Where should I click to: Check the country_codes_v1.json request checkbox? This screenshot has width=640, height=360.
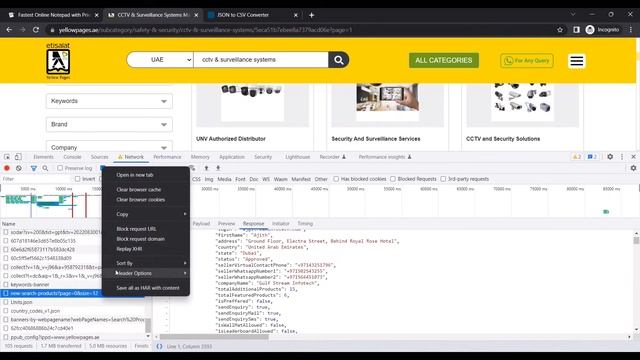click(x=6, y=311)
